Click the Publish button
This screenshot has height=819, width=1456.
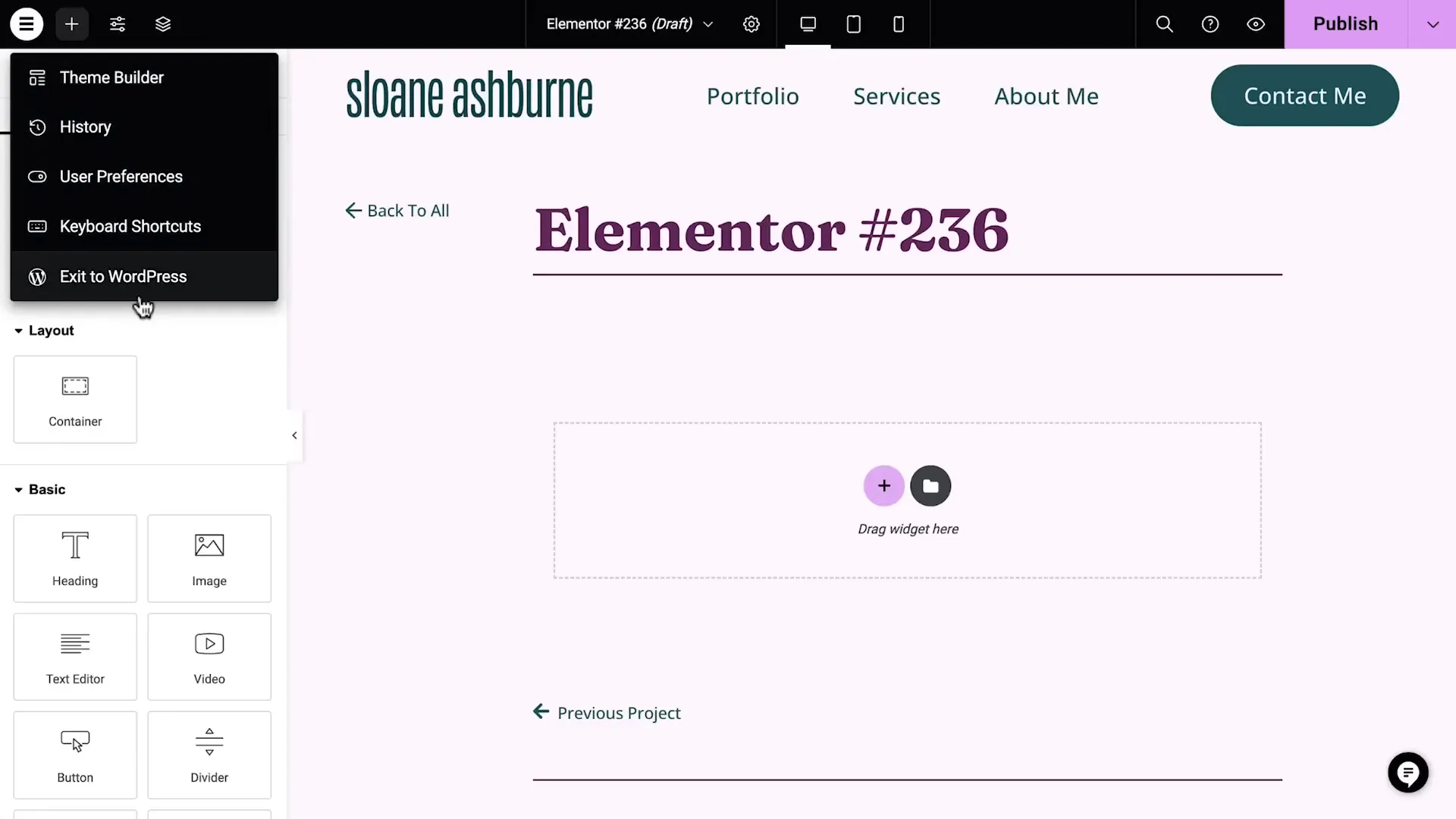coord(1346,22)
